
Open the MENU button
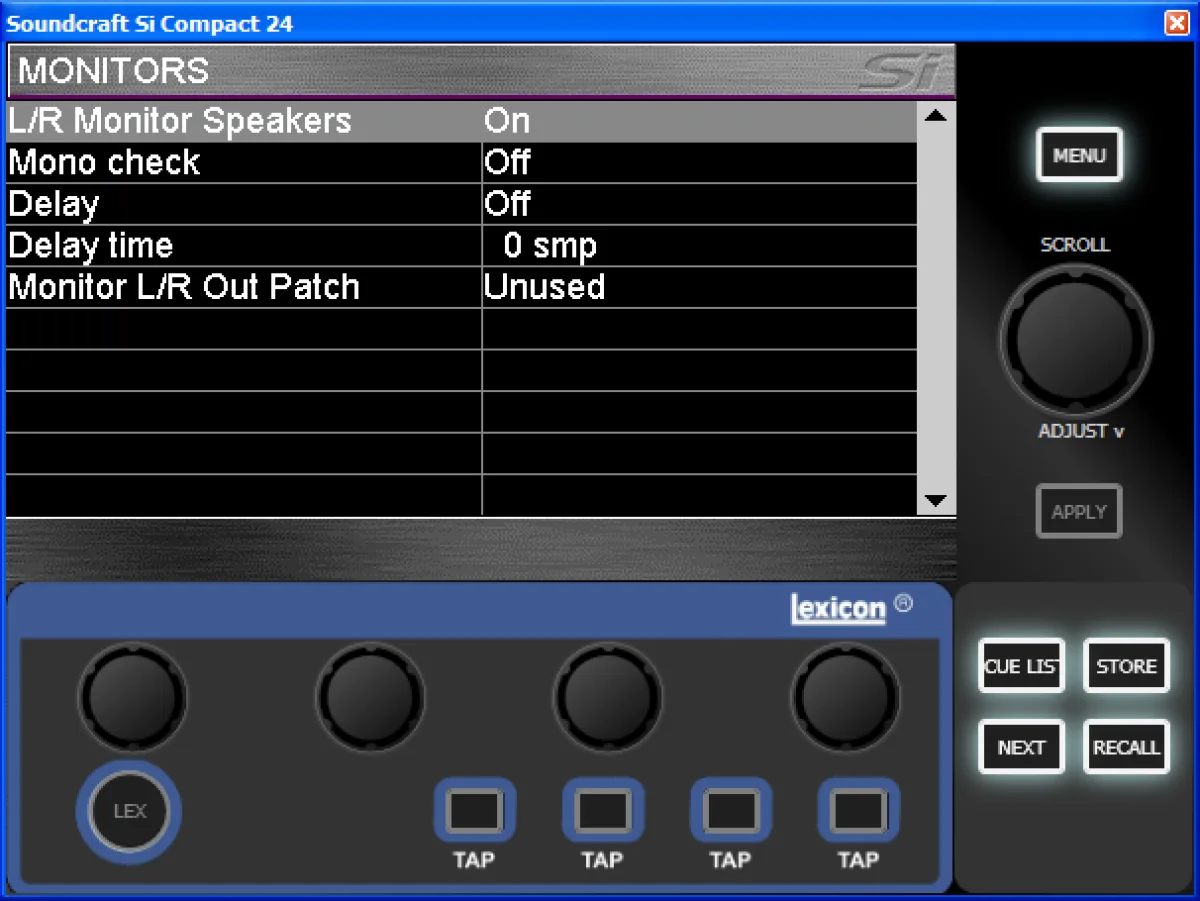(x=1079, y=155)
